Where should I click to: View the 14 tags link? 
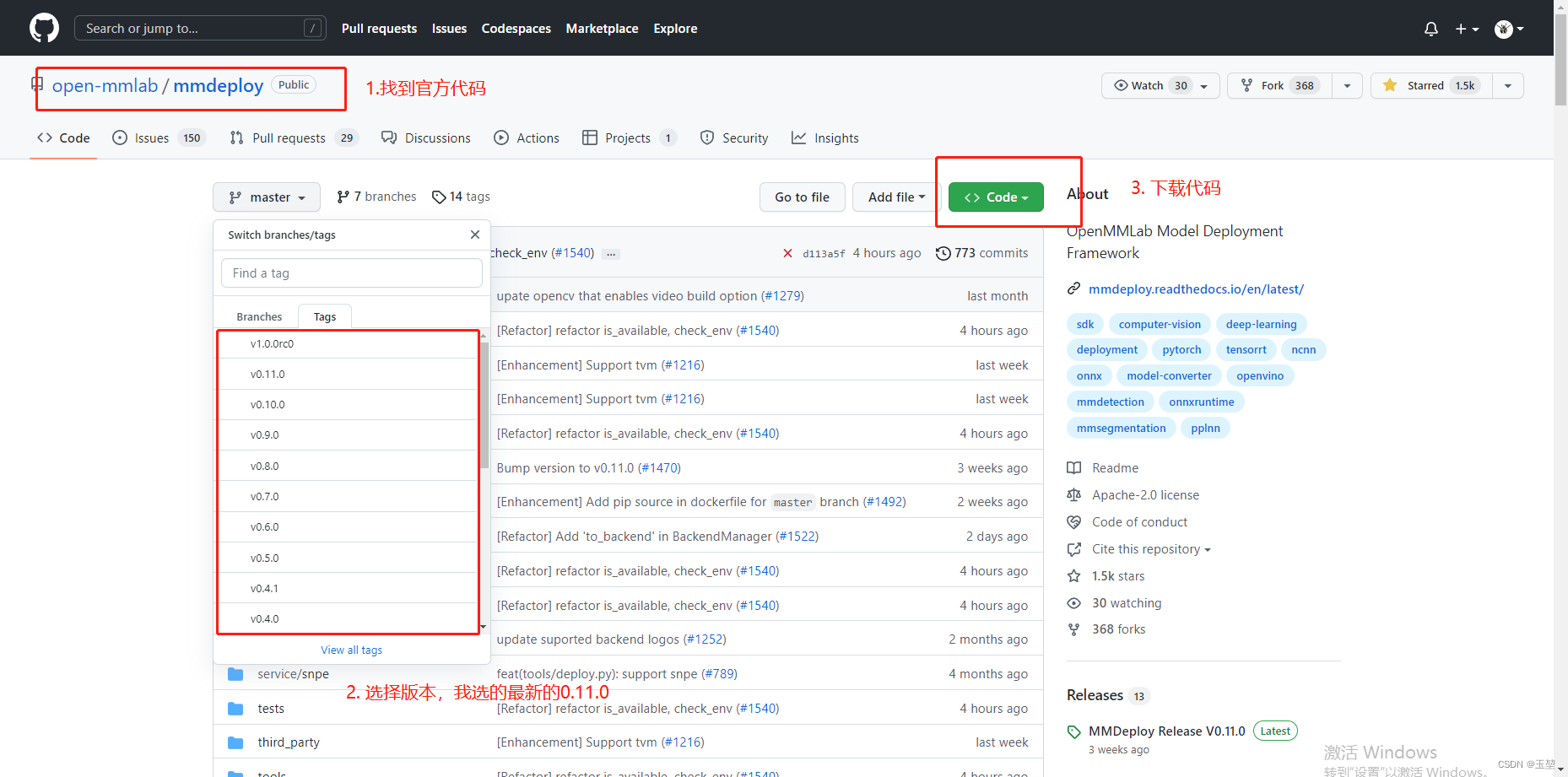tap(461, 197)
